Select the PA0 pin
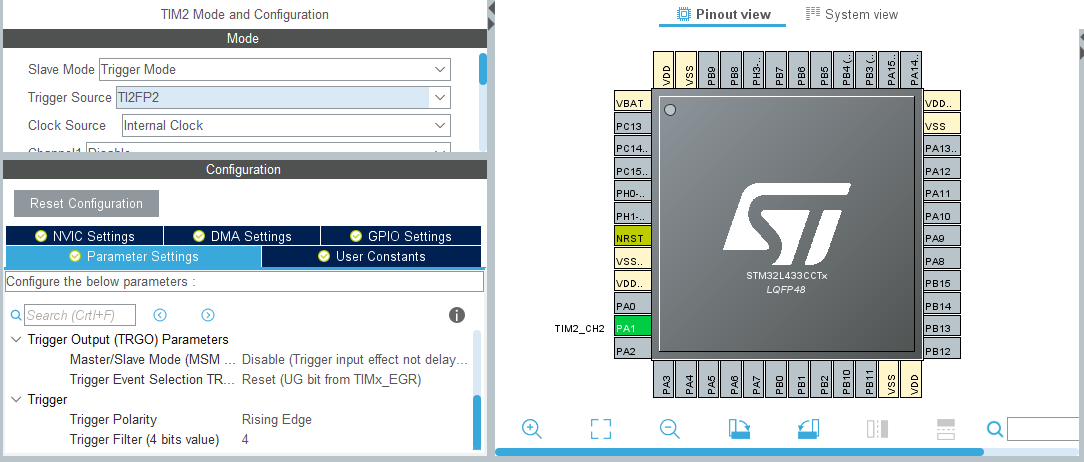 pos(633,305)
